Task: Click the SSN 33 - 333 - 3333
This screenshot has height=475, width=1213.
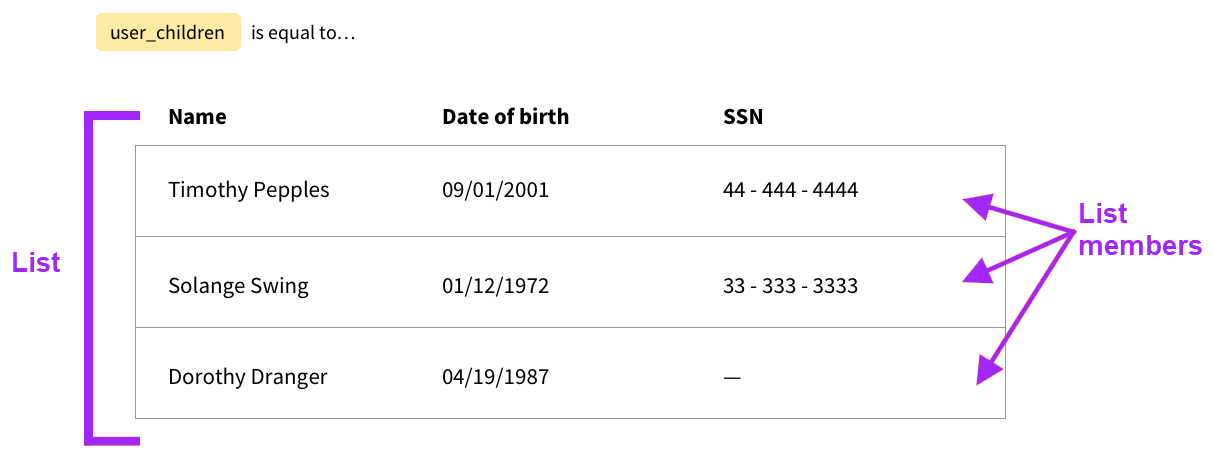Action: coord(790,287)
